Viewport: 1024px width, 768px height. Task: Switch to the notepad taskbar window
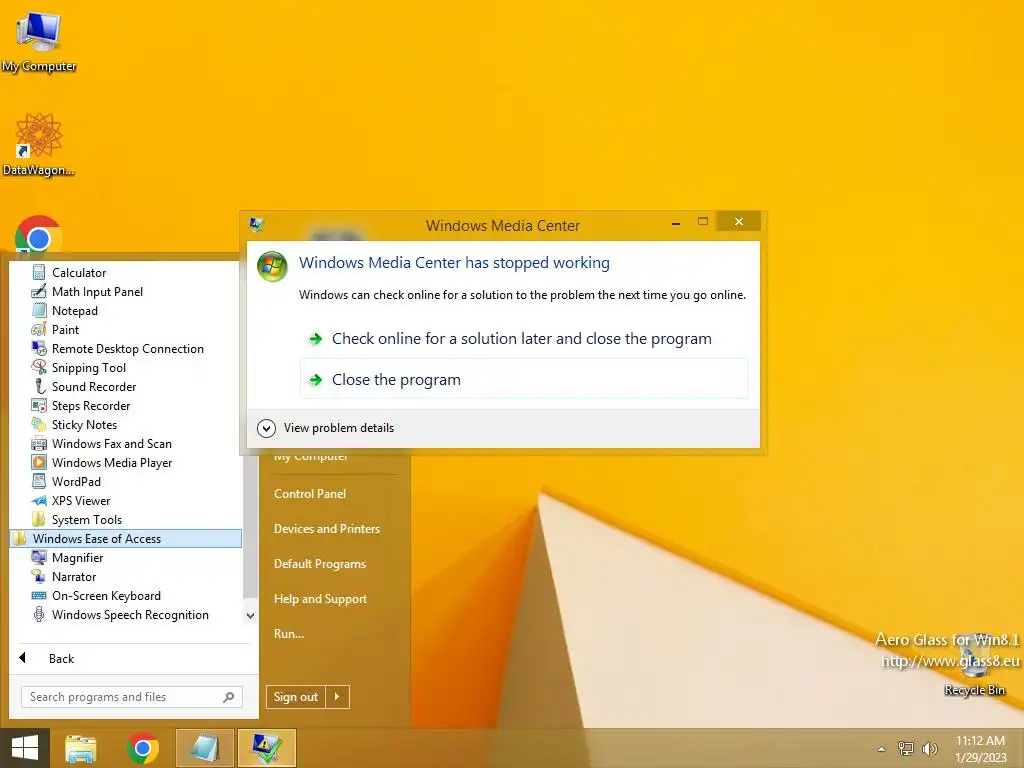pos(204,748)
